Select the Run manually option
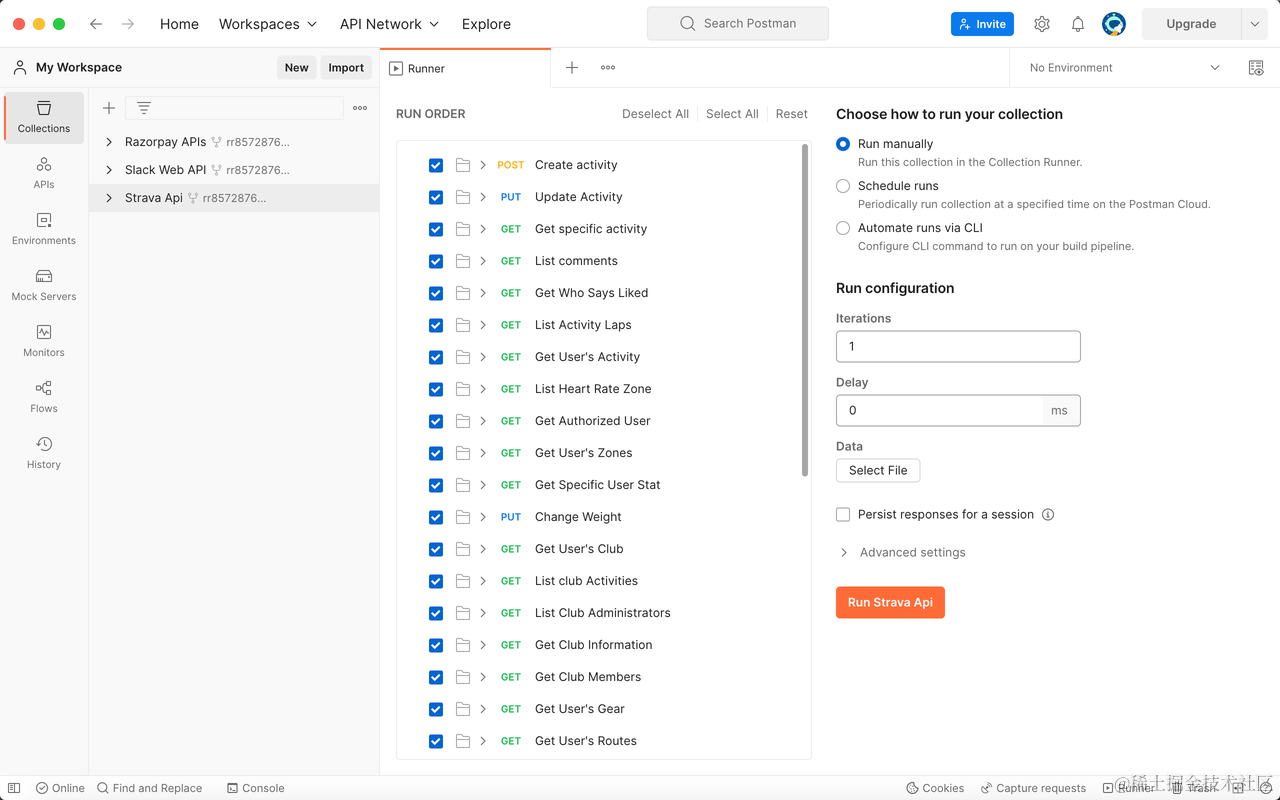The image size is (1280, 800). 843,144
